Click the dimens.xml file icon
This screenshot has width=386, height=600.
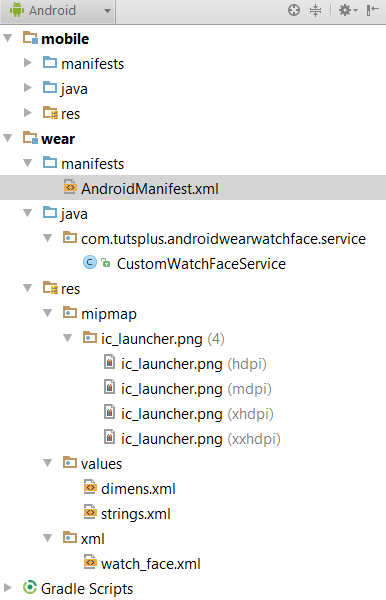click(90, 488)
